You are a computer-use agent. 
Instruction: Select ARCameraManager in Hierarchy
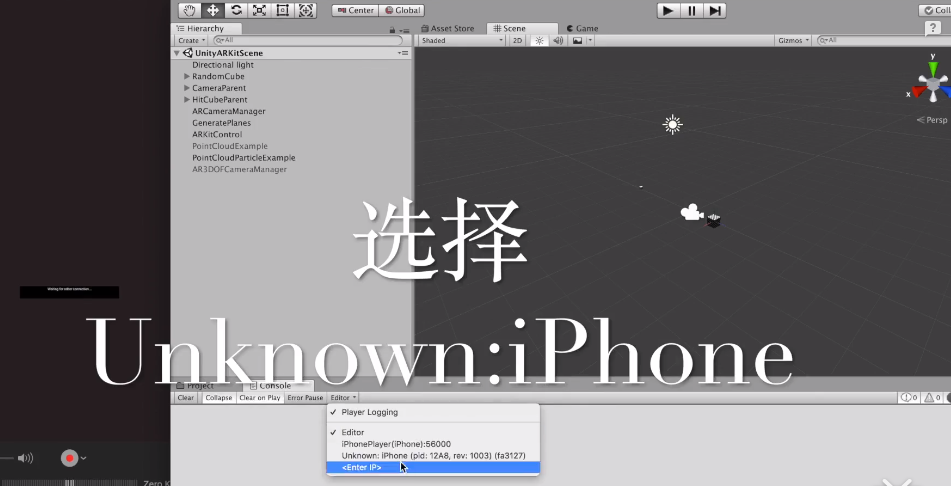(229, 111)
